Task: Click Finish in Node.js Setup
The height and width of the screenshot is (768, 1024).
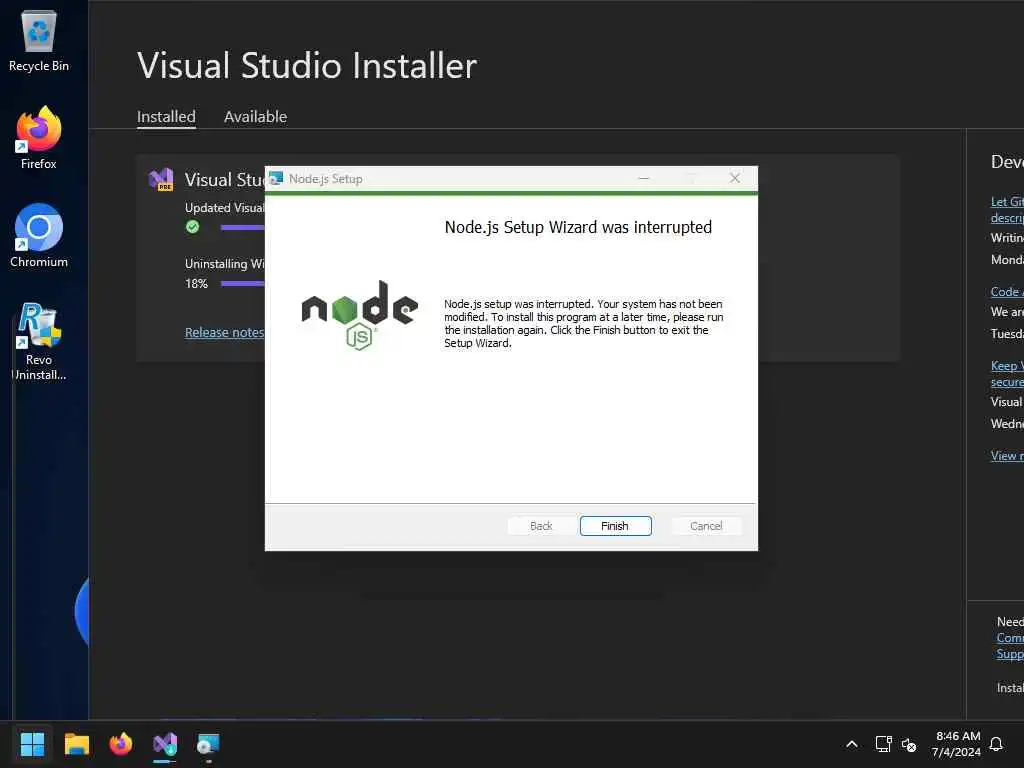Action: coord(615,526)
